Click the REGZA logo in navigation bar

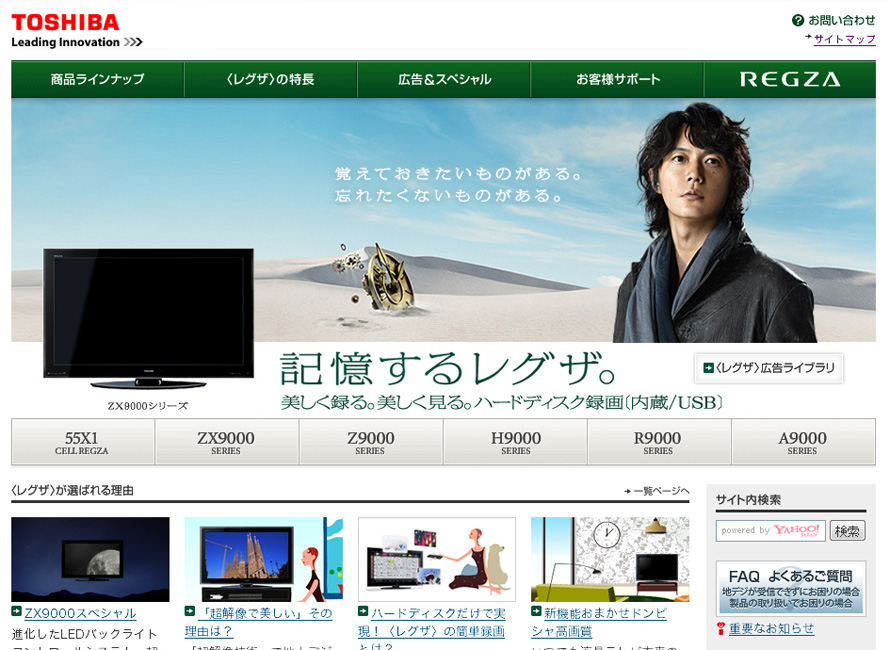(x=790, y=79)
